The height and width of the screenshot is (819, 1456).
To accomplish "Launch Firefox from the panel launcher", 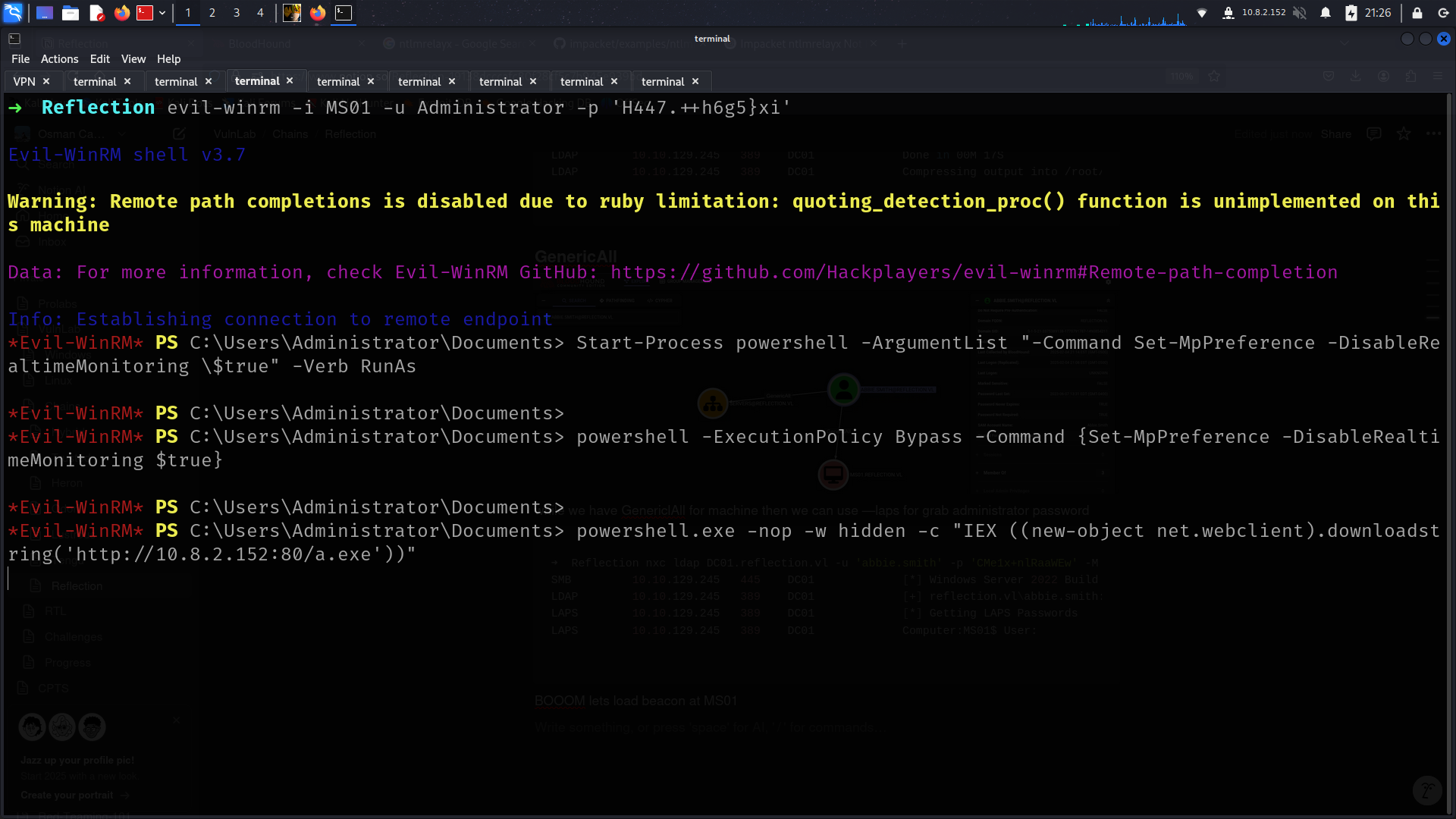I will point(121,13).
